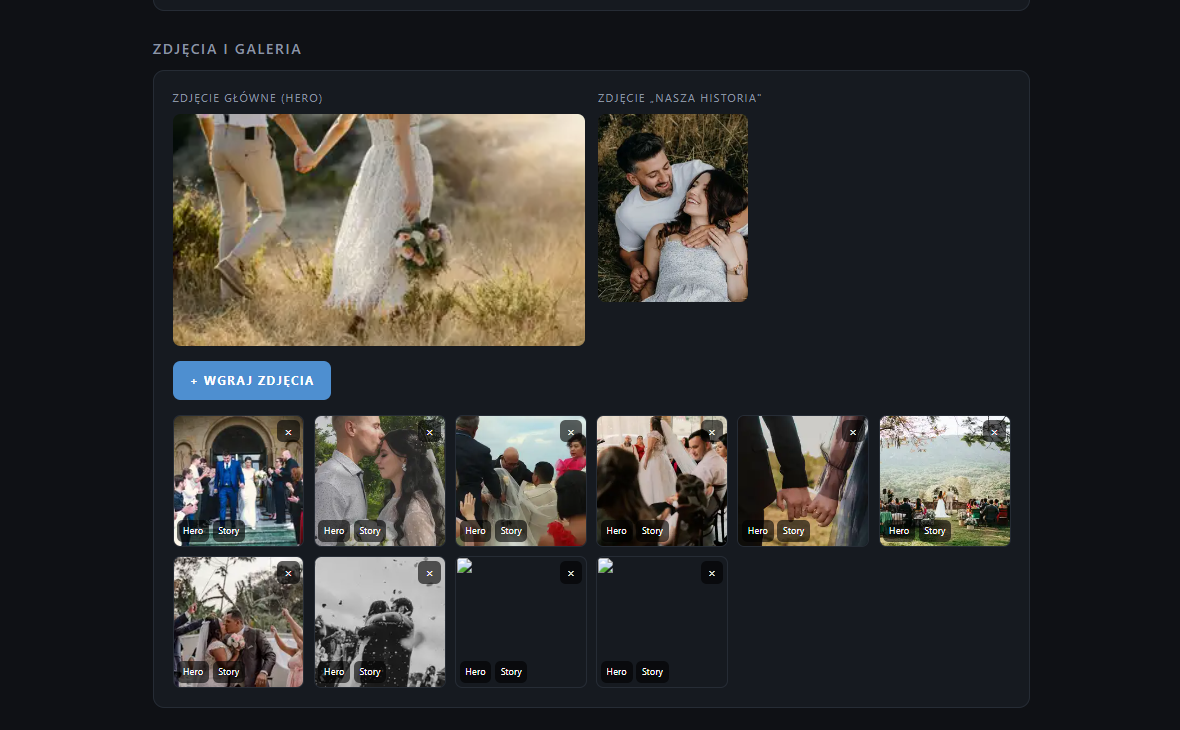This screenshot has height=730, width=1180.
Task: Open the Nasza Historia couple photo preview
Action: pos(673,208)
